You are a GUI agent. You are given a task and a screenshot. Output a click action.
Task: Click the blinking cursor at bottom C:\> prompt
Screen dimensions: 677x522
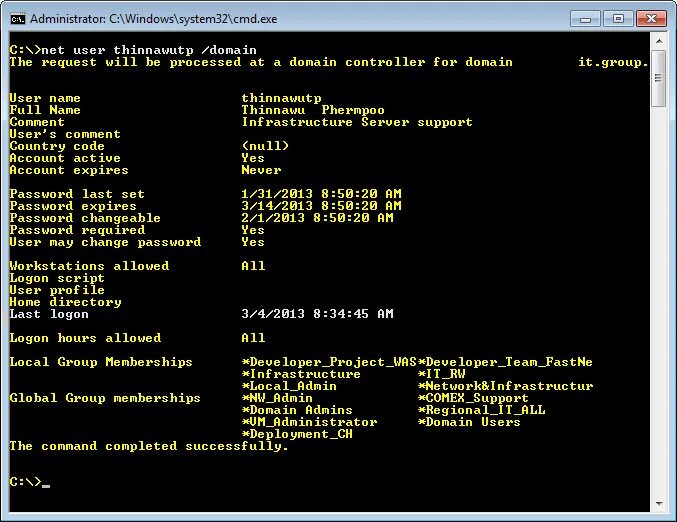coord(46,486)
